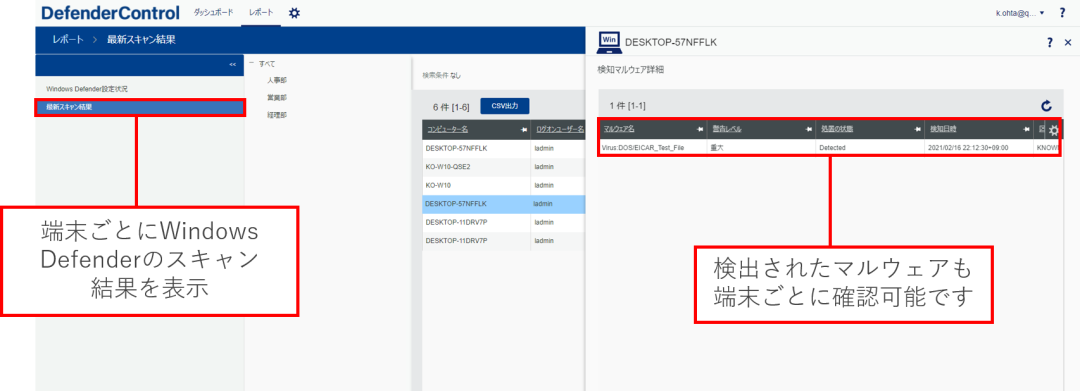
Task: Select the 人事部 group in the tree
Action: pos(277,81)
